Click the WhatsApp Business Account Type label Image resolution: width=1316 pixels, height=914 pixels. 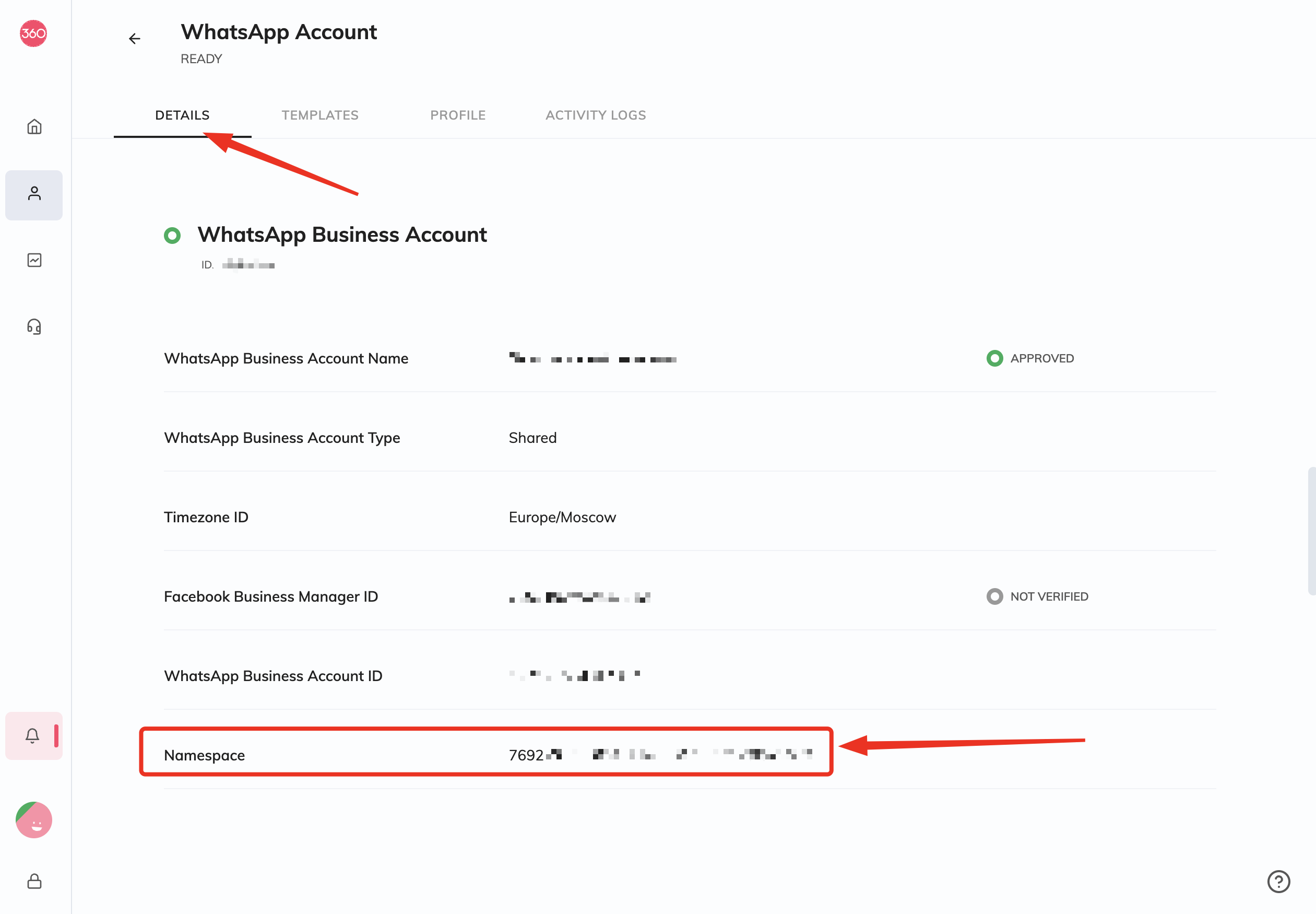point(282,438)
